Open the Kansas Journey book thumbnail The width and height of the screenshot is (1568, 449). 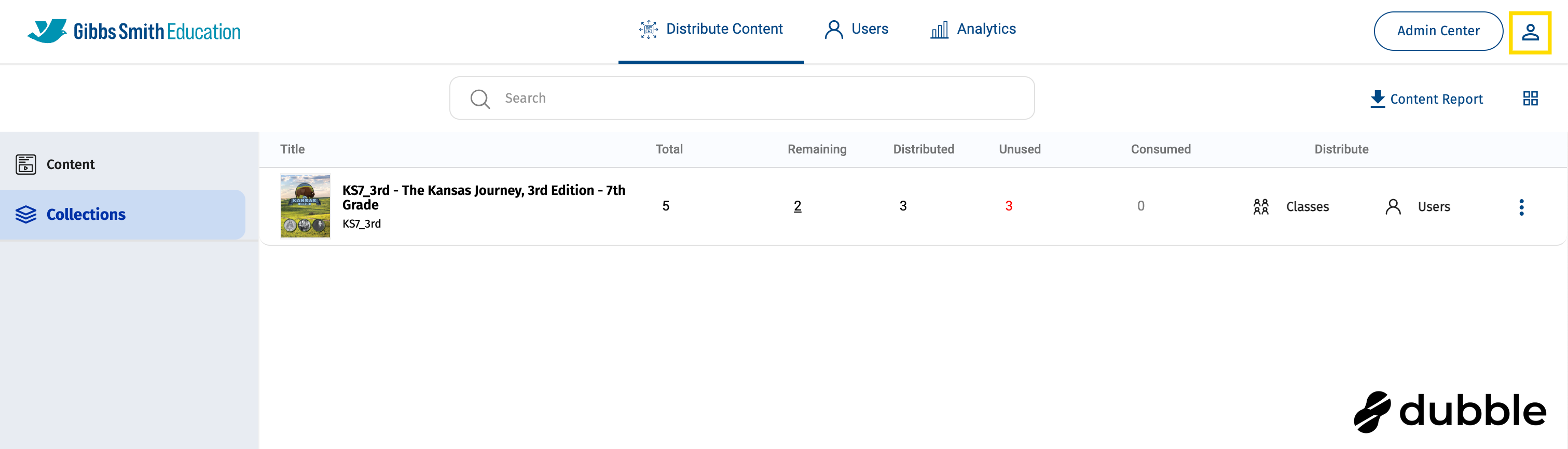305,206
